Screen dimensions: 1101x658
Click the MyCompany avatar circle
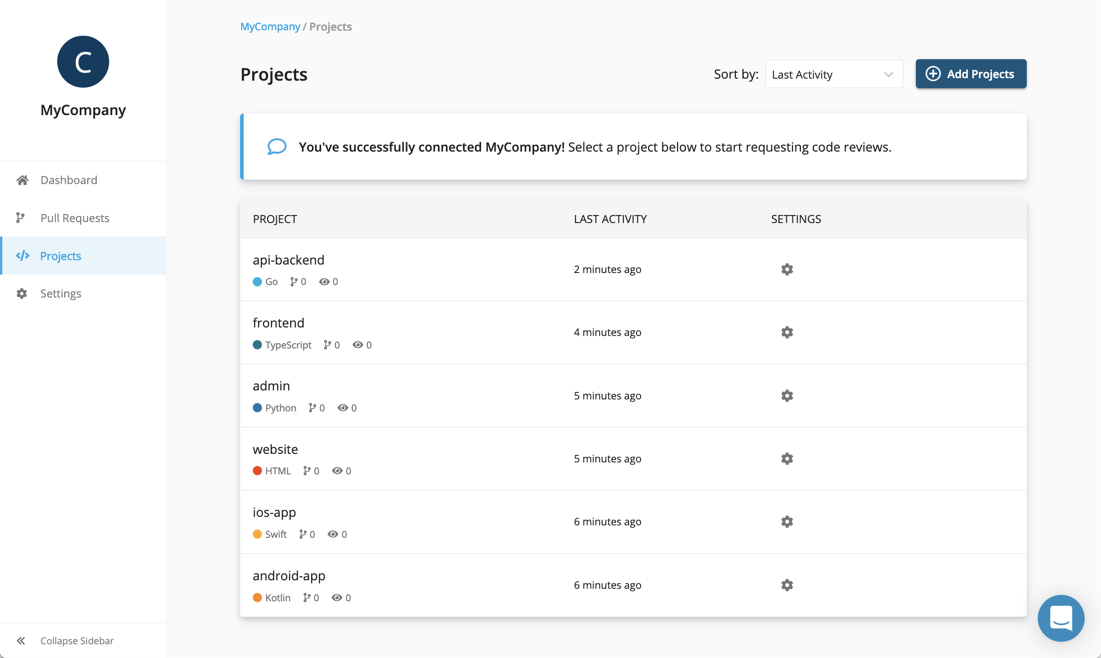(x=83, y=62)
